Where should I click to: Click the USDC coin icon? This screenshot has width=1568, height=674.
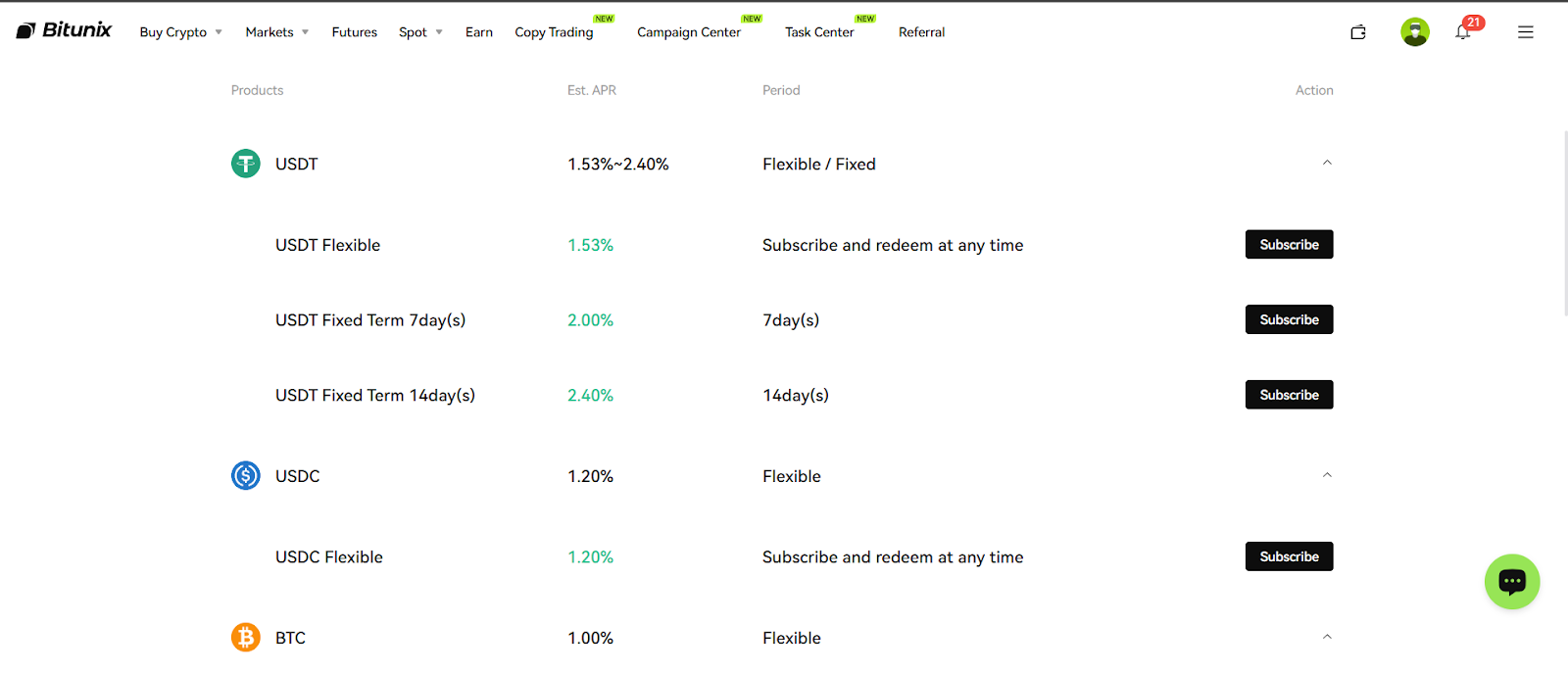(x=246, y=476)
